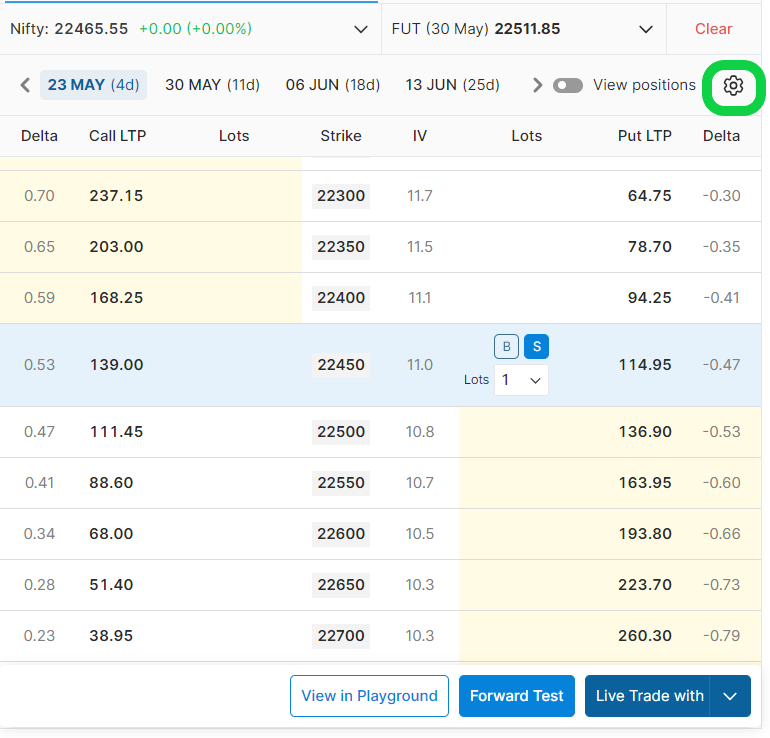Click put LTP 163.95
Image resolution: width=770 pixels, height=738 pixels.
pyautogui.click(x=645, y=483)
